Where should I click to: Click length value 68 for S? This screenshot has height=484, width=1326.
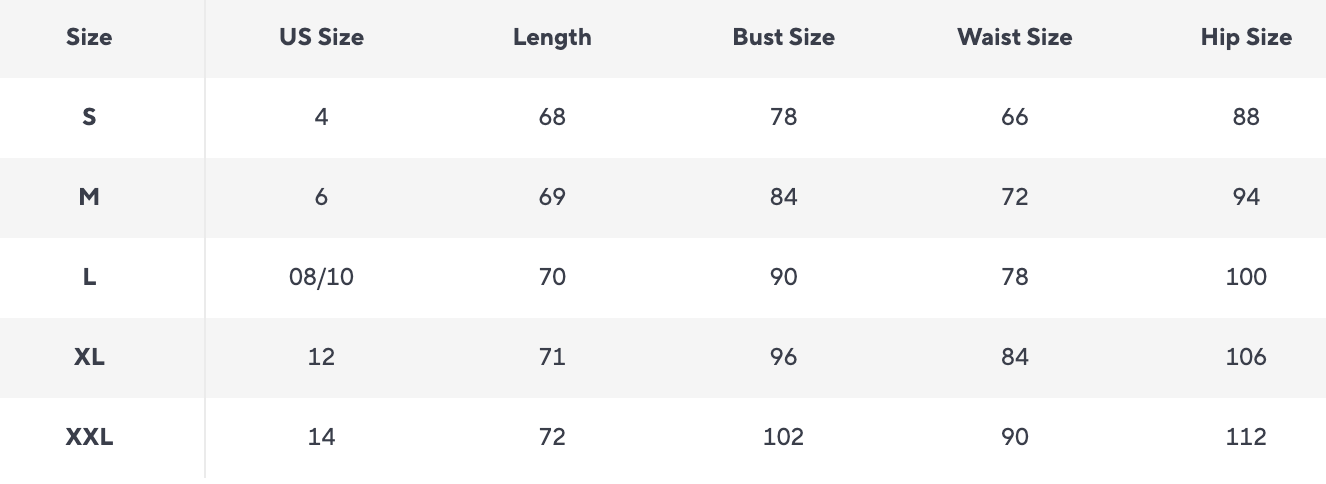coord(552,117)
